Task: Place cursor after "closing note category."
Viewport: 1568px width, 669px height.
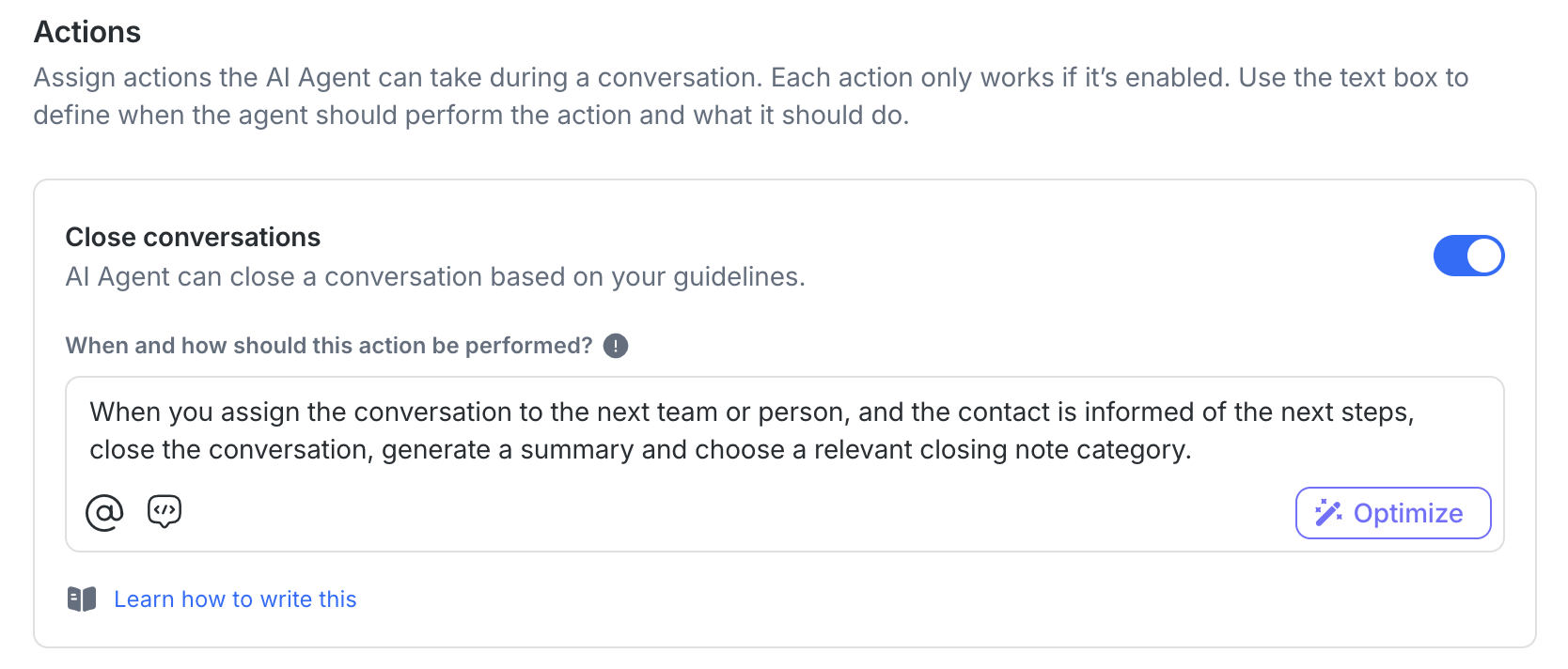Action: pos(1194,450)
